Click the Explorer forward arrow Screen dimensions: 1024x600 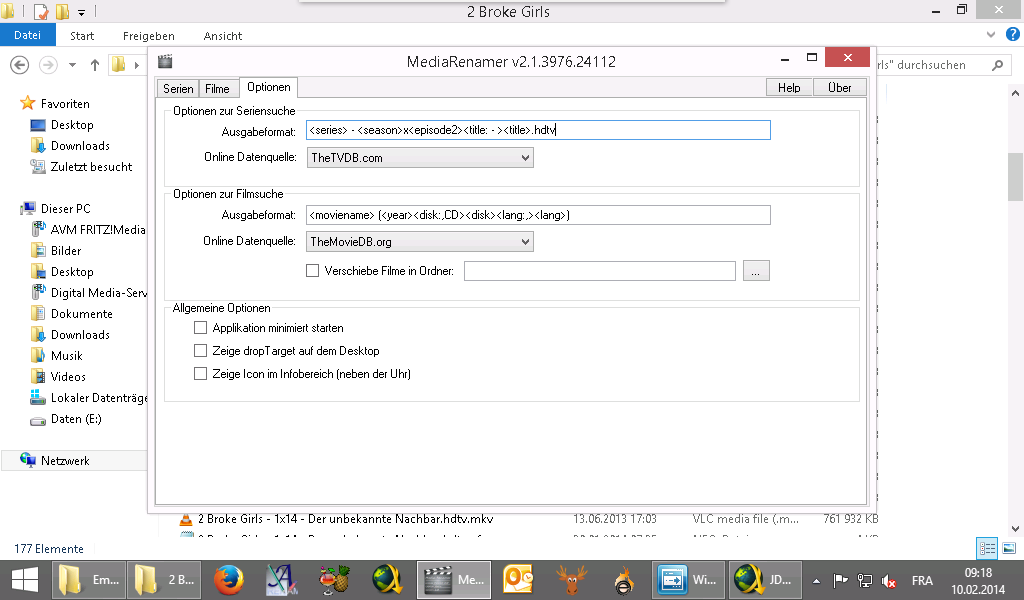[48, 65]
